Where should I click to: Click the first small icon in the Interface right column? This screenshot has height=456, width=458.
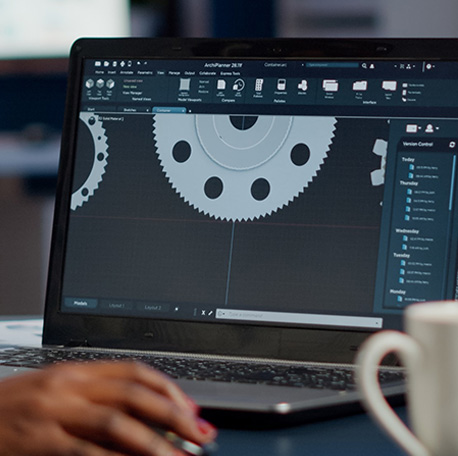tap(405, 85)
